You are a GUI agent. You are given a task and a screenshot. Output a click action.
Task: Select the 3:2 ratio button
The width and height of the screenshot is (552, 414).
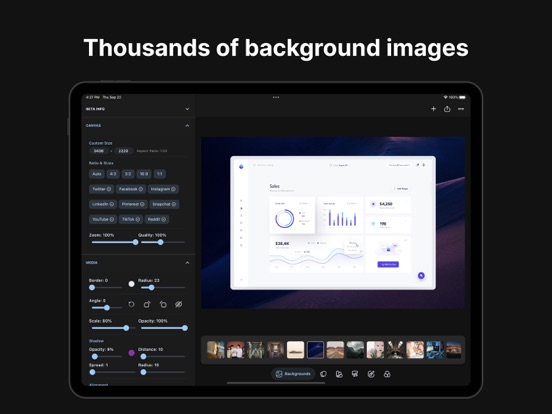[x=128, y=174]
